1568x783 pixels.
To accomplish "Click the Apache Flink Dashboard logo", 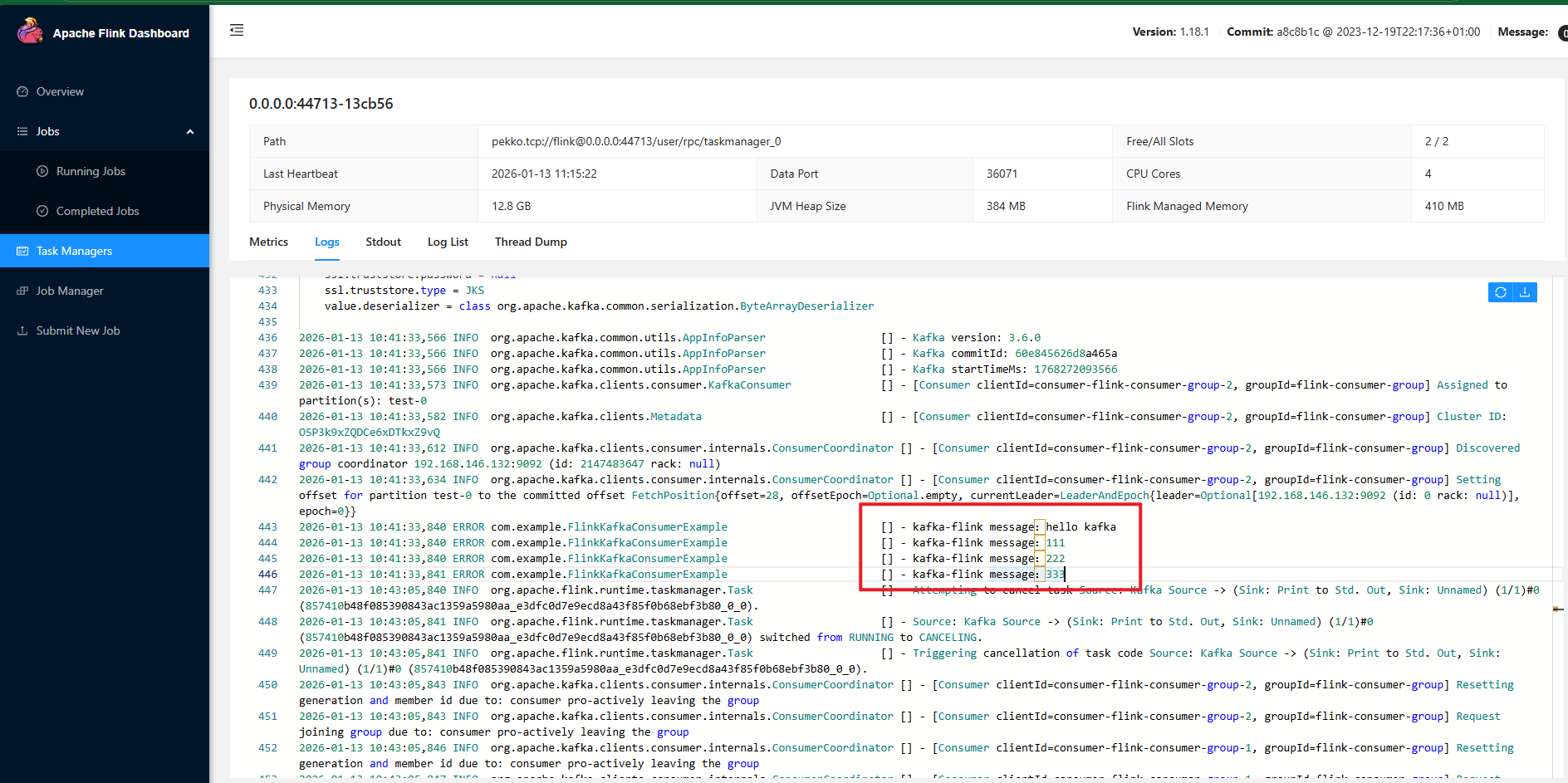I will (31, 30).
